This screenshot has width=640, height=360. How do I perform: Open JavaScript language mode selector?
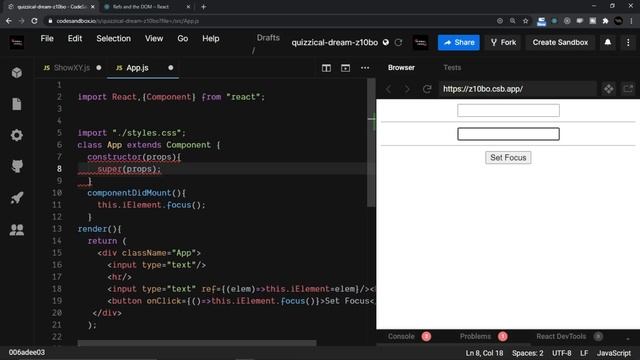click(x=614, y=353)
